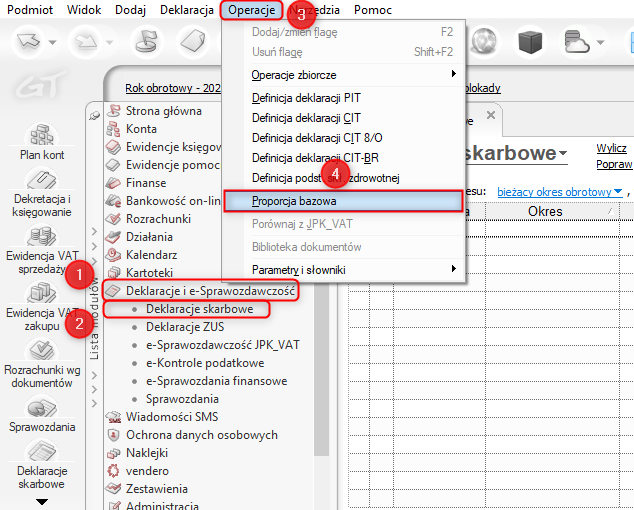The image size is (634, 510).
Task: Expand Parametry i słowniki submenu
Action: (354, 270)
